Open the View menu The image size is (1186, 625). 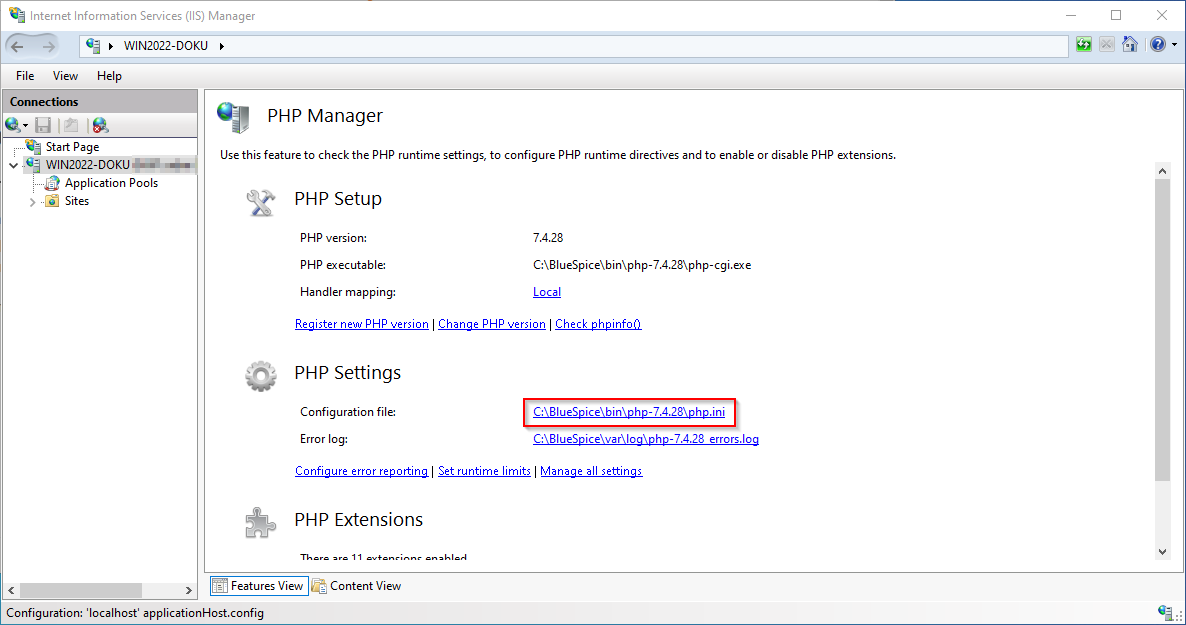coord(65,76)
